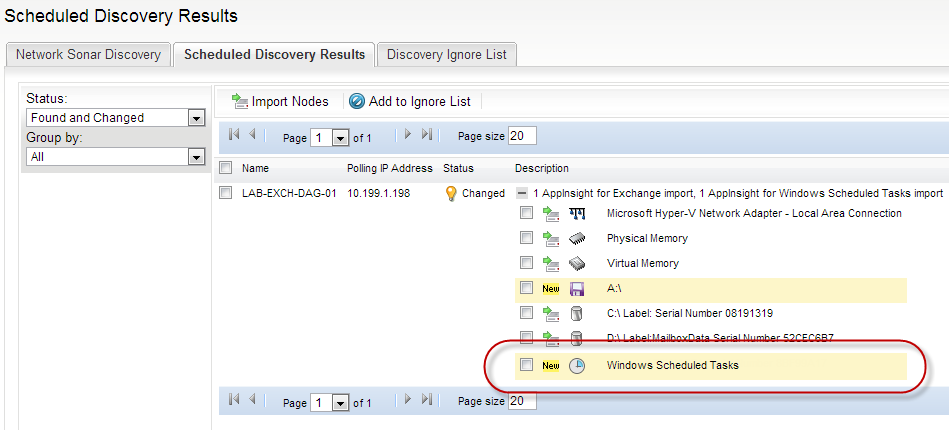Click the Virtual Memory row text

pos(643,263)
